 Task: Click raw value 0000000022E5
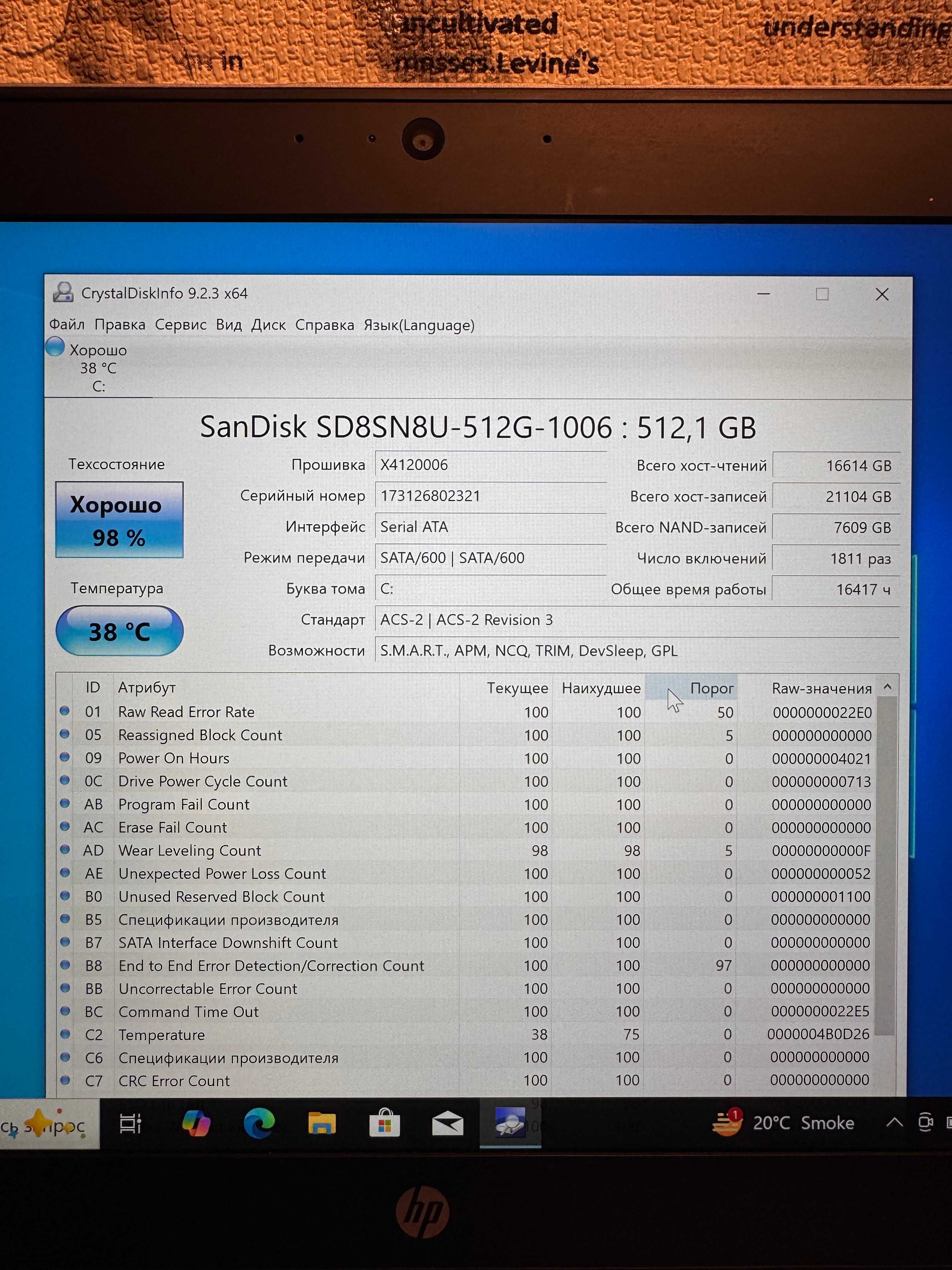[x=820, y=1011]
